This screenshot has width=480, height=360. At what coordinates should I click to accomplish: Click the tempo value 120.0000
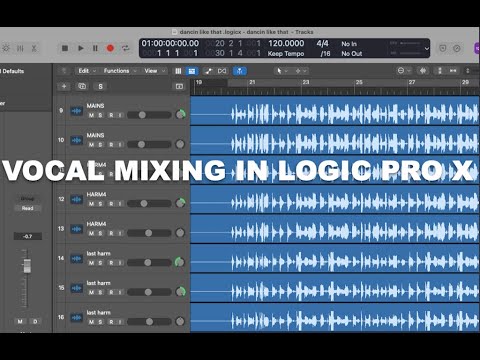pyautogui.click(x=286, y=43)
